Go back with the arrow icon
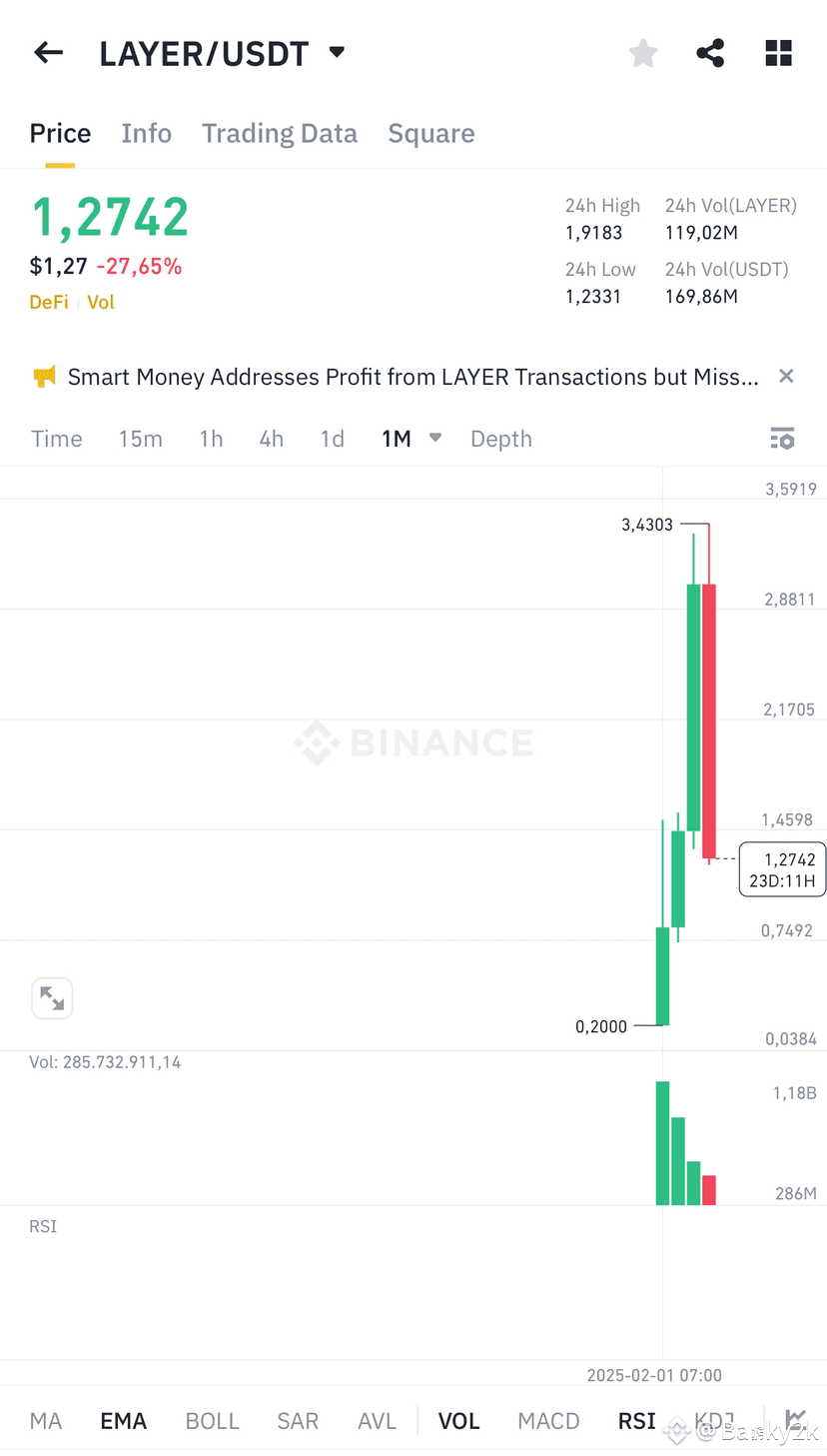Screen dimensions: 827x1456 [48, 52]
